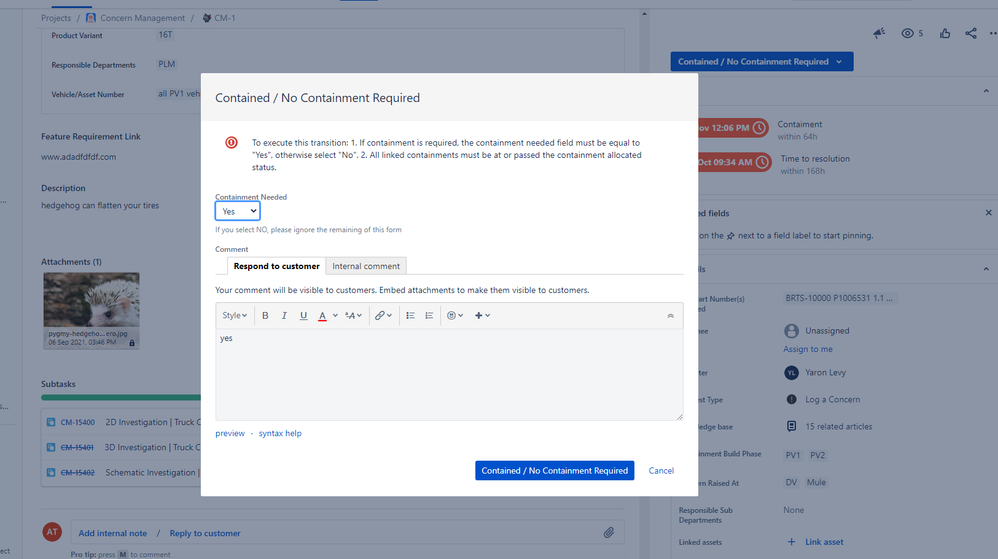This screenshot has height=559, width=998.
Task: Open text color dropdown arrow
Action: [335, 315]
